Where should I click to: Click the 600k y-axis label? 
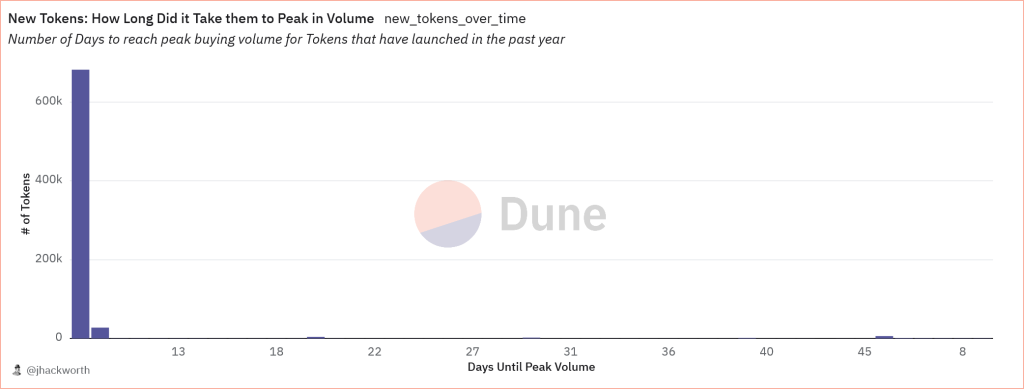(x=48, y=102)
